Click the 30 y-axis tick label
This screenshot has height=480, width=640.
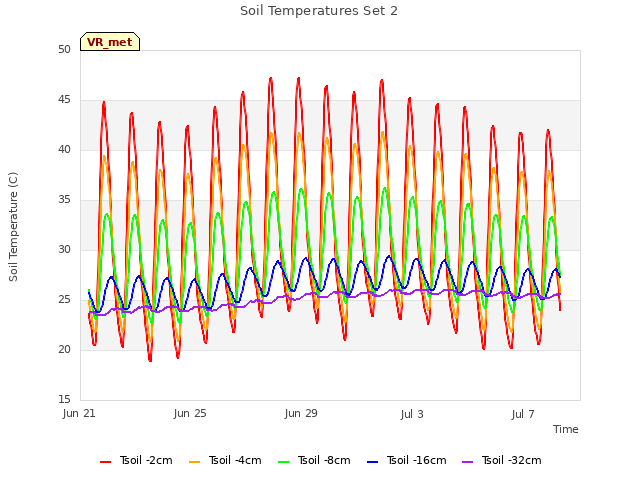point(64,249)
